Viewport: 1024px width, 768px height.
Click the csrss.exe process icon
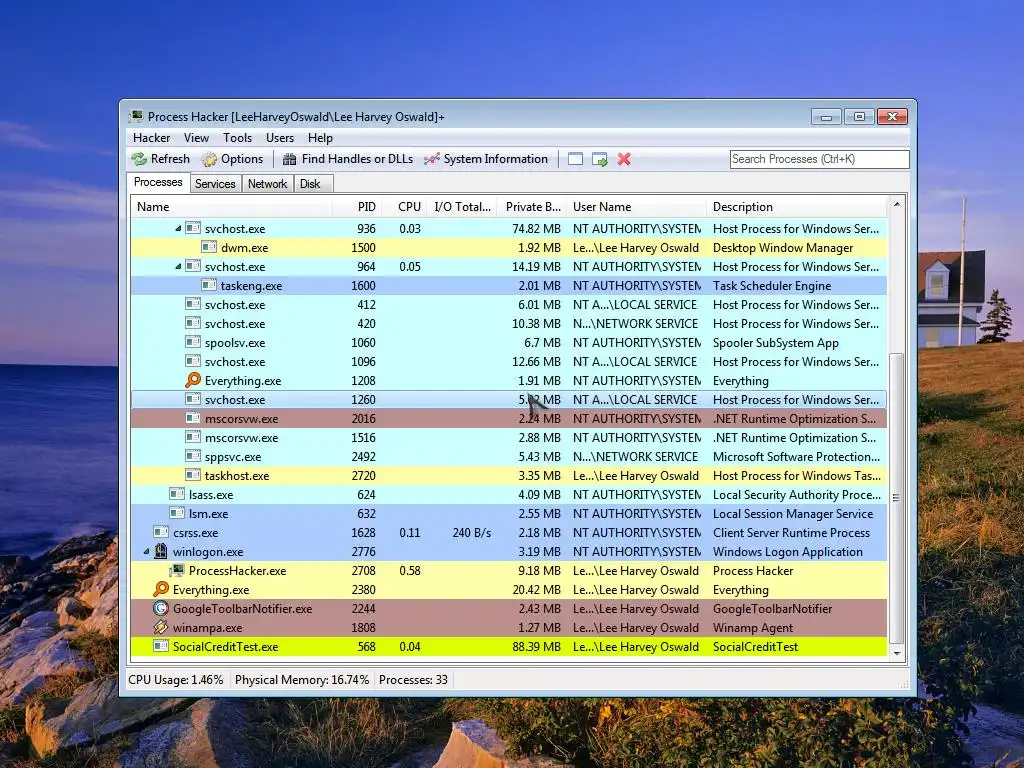pyautogui.click(x=161, y=532)
